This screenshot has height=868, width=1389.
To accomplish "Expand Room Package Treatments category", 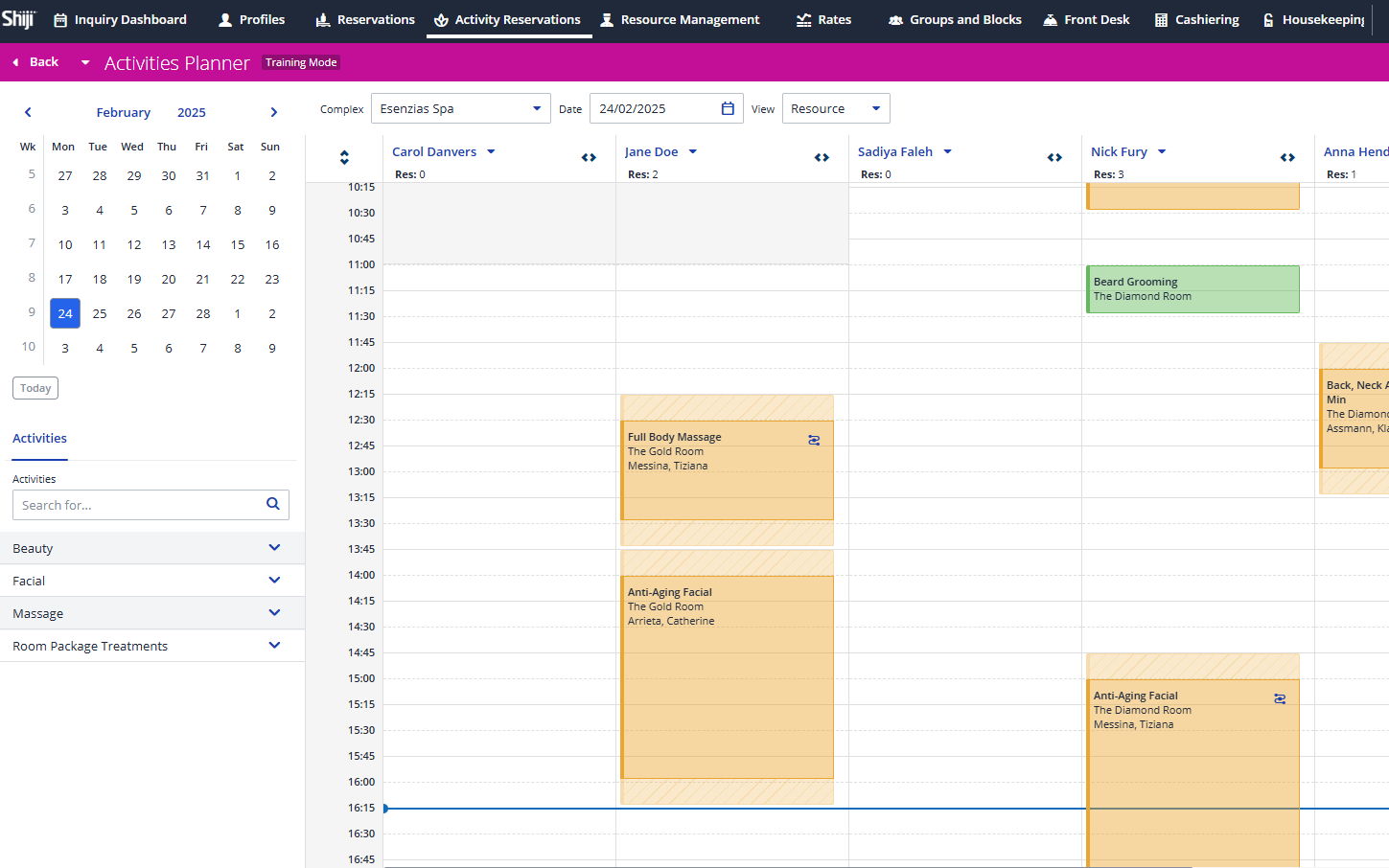I will point(152,646).
